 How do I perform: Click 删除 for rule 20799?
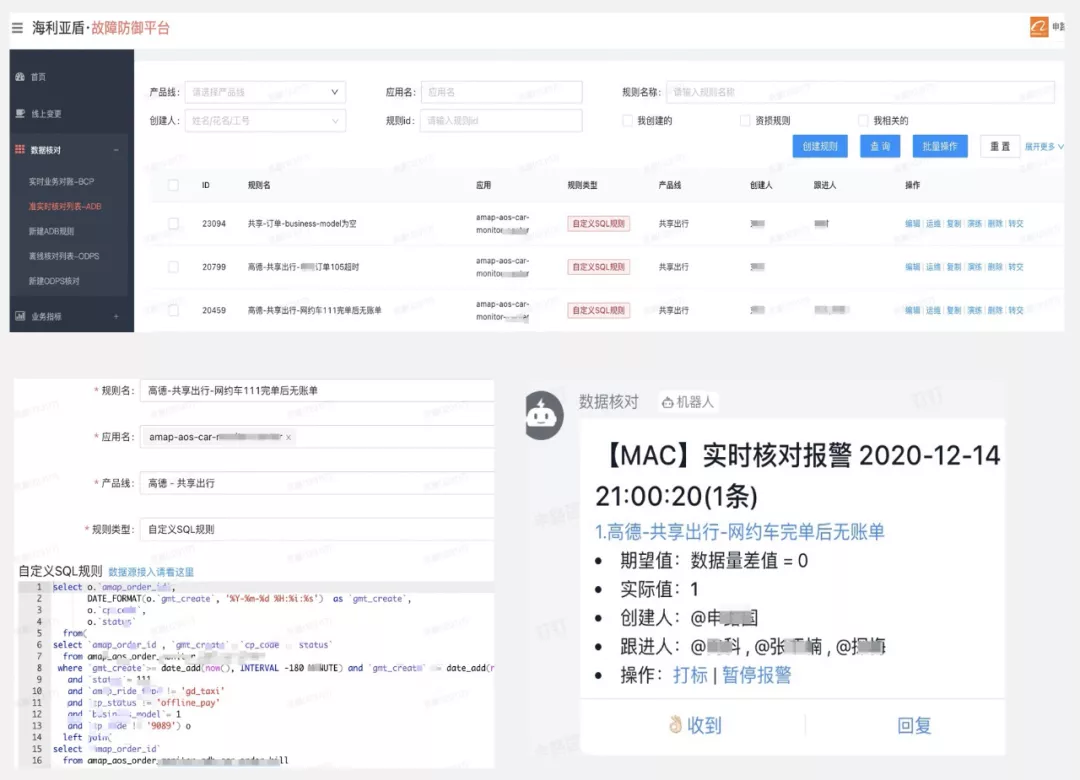(995, 267)
